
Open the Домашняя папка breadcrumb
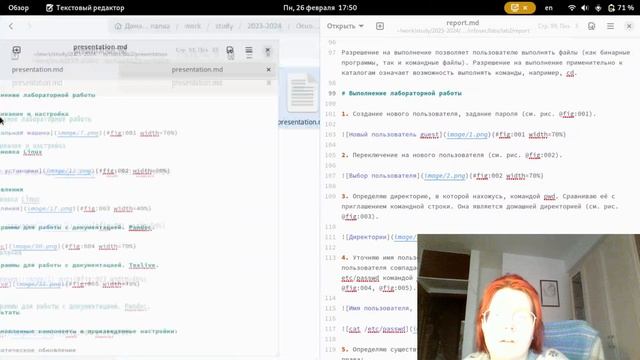click(x=142, y=26)
